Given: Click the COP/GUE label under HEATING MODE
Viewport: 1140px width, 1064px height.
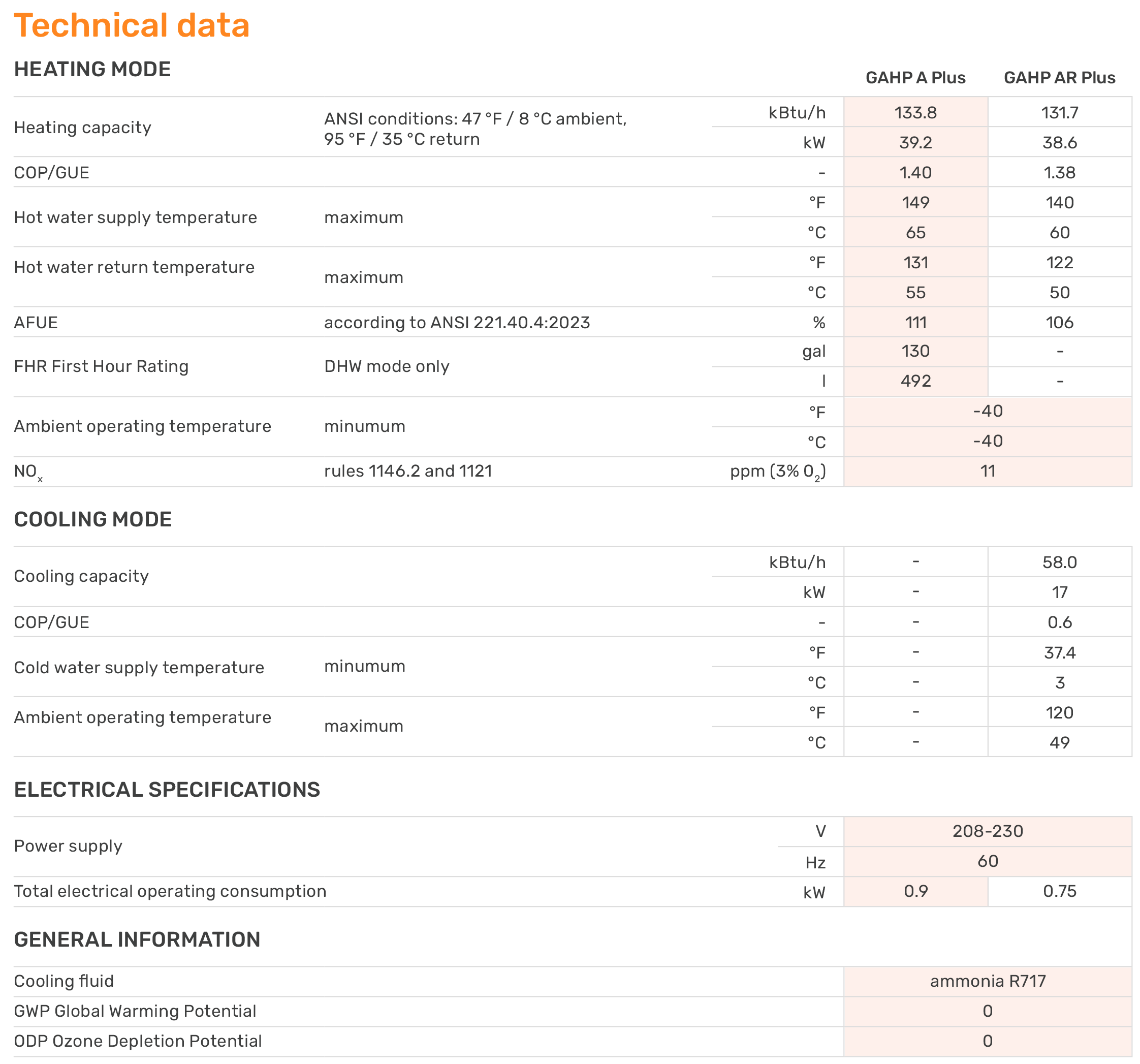Looking at the screenshot, I should click(x=52, y=172).
